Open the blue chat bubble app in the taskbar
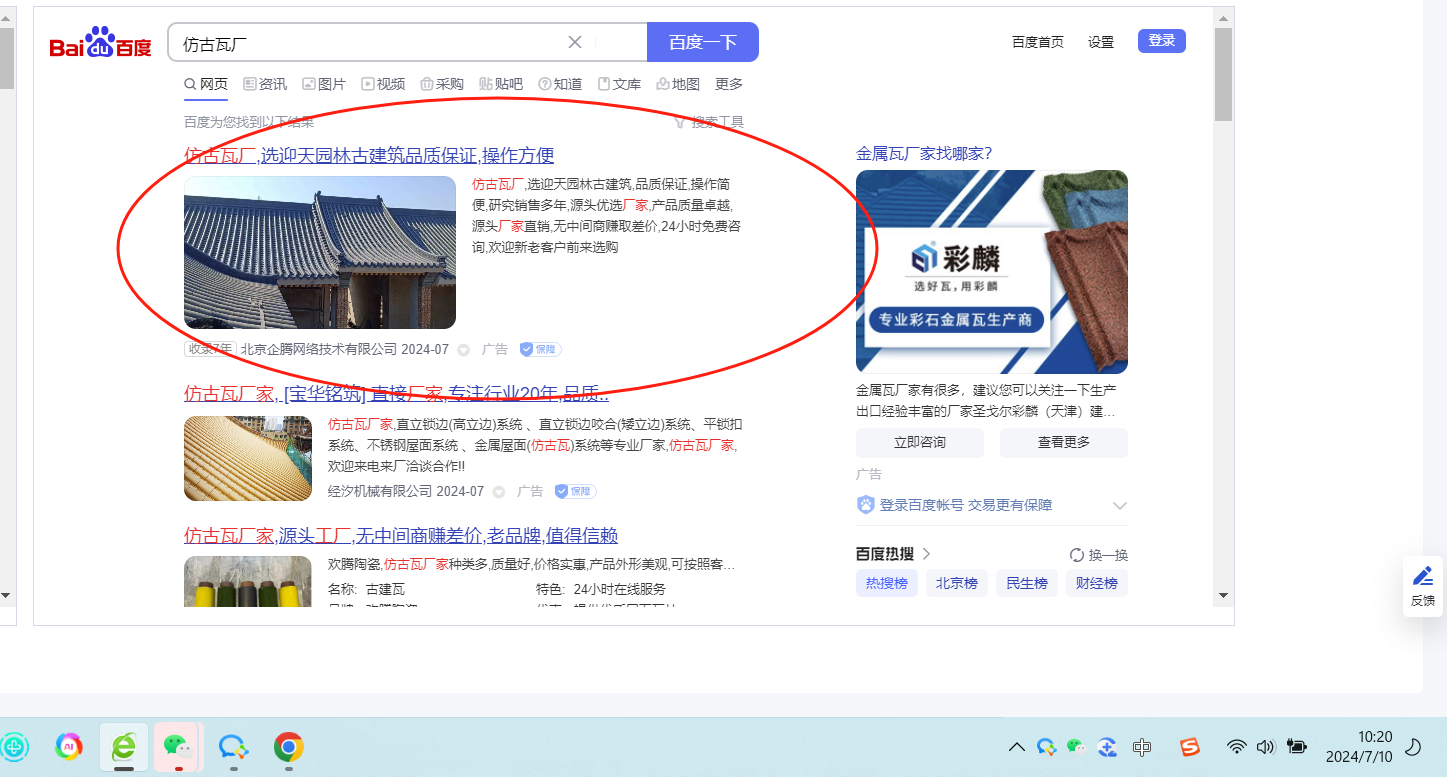The image size is (1447, 777). (x=234, y=746)
